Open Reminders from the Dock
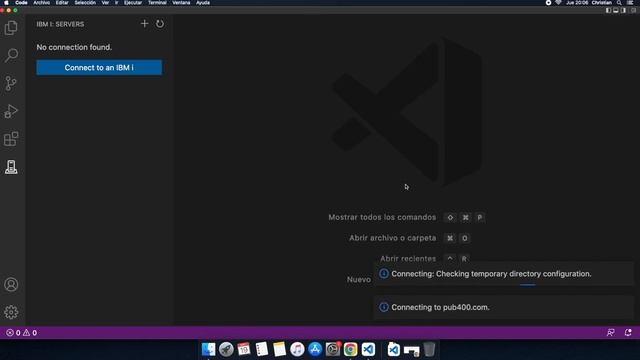640x360 pixels. click(x=262, y=349)
